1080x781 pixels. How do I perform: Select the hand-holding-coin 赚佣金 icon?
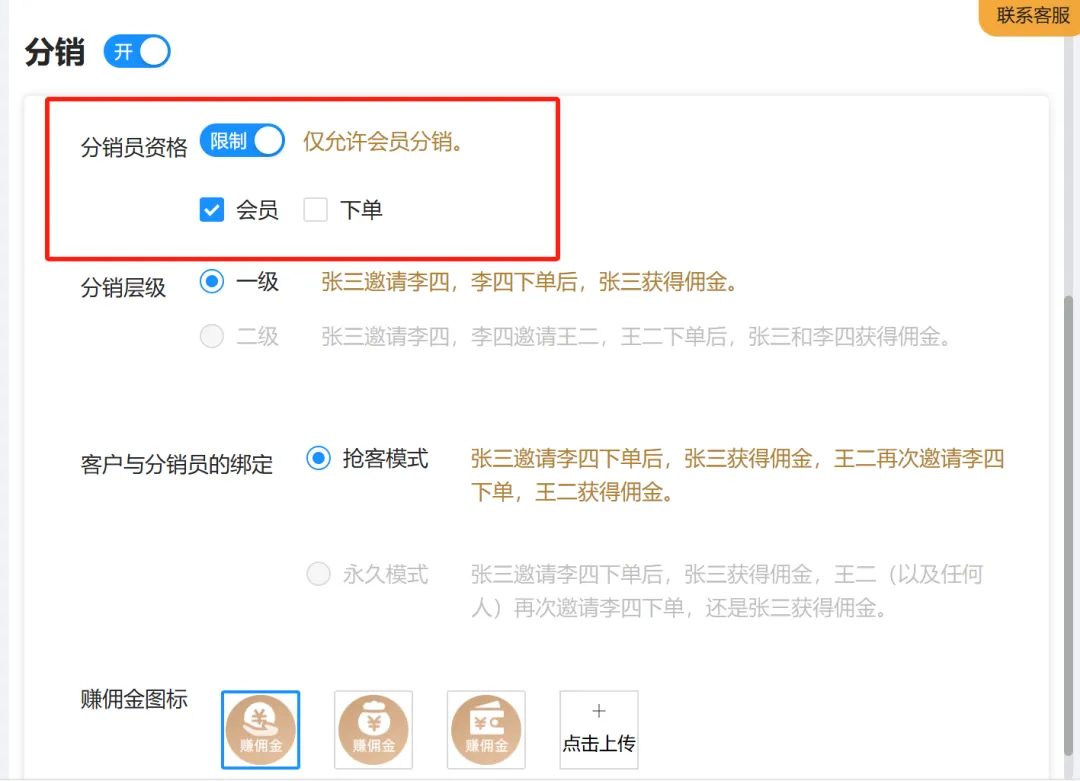point(260,729)
